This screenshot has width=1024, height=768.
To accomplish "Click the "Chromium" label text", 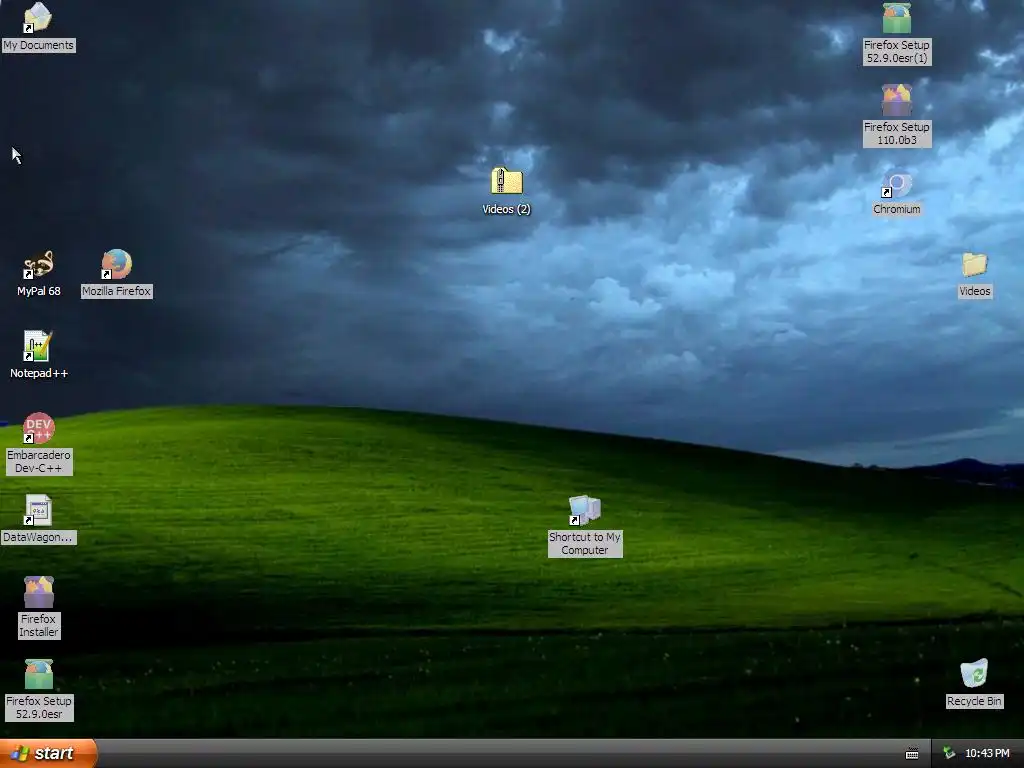I will coord(897,209).
